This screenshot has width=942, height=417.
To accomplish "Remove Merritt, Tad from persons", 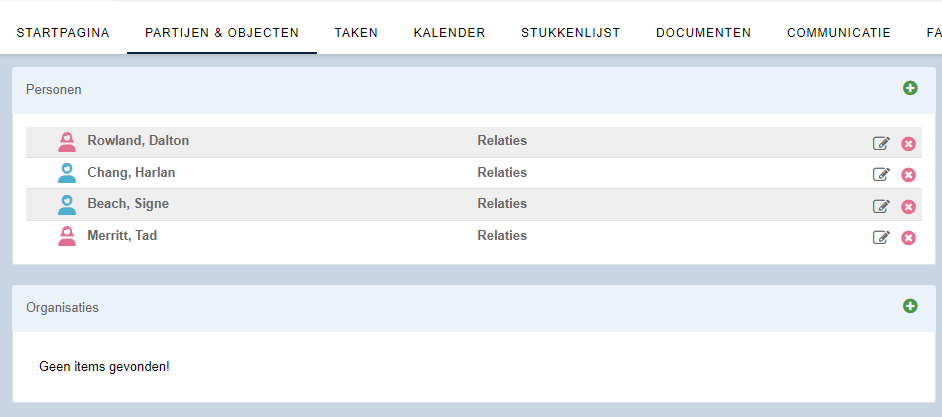I will click(908, 238).
